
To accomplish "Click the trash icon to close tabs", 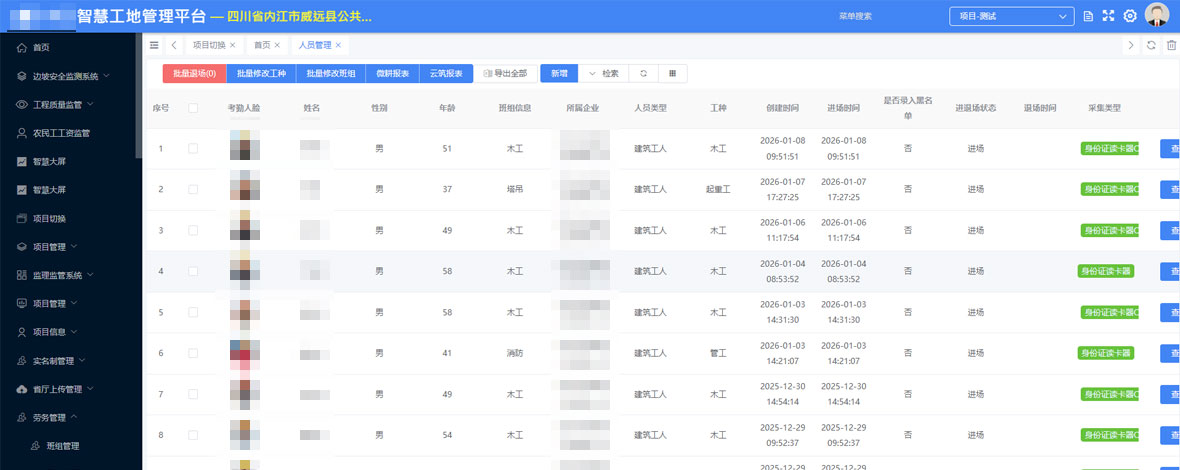I will coord(1172,45).
